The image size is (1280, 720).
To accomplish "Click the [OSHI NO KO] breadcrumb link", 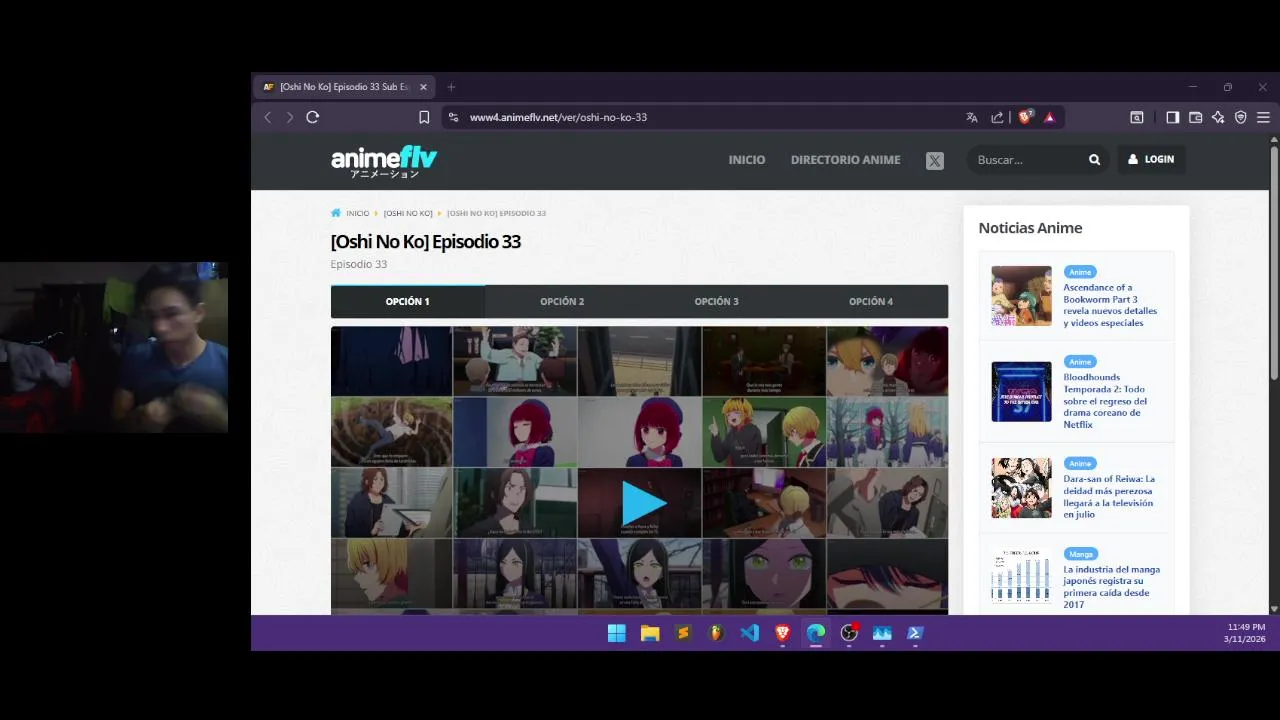I will 408,213.
